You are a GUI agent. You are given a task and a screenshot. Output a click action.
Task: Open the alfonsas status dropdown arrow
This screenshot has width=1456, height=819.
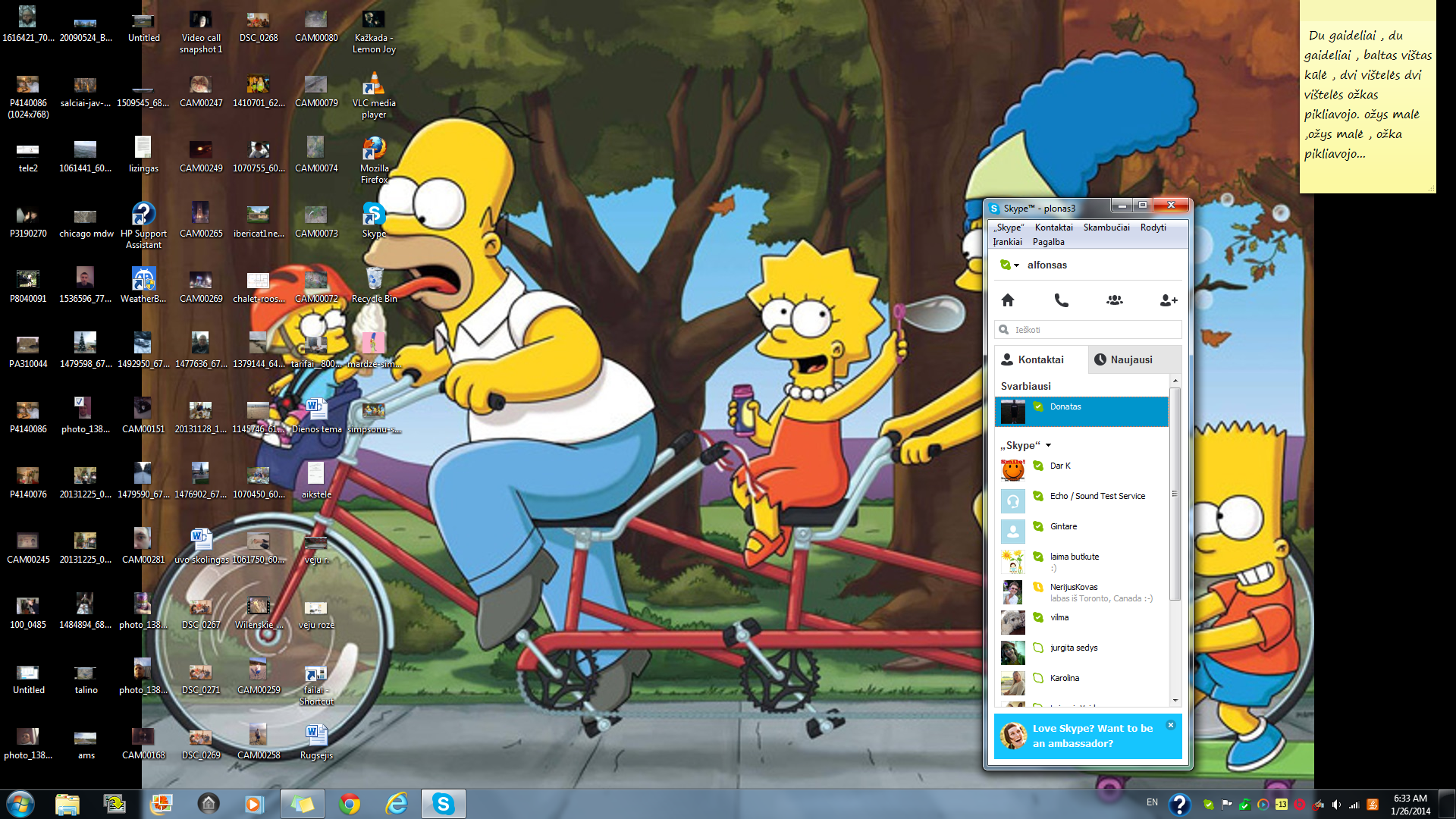pos(1016,265)
